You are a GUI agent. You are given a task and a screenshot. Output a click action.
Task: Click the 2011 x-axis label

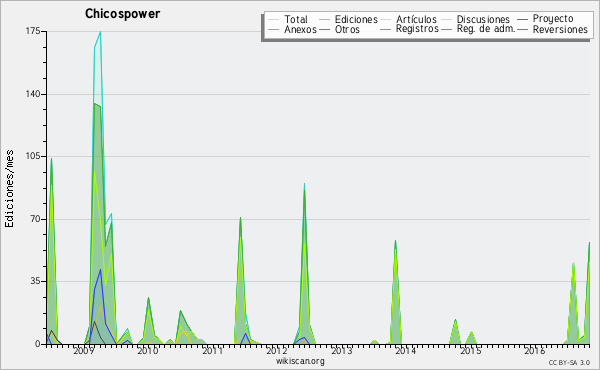[x=212, y=351]
